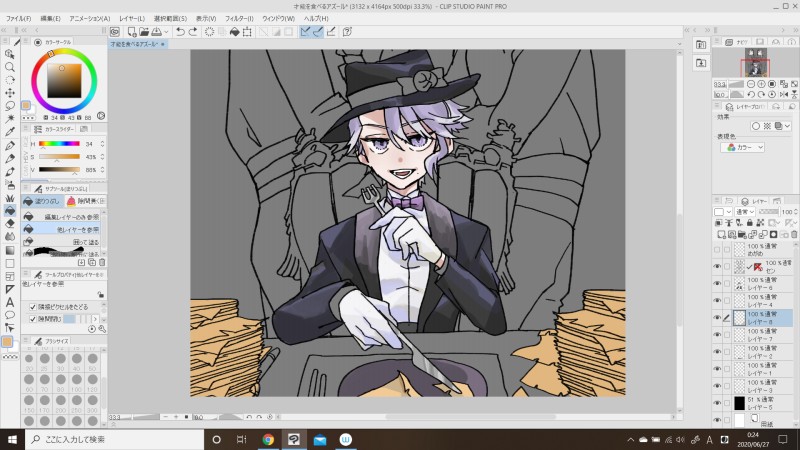Viewport: 800px width, 450px height.
Task: Select the 囲って塗る subtool
Action: [x=62, y=241]
